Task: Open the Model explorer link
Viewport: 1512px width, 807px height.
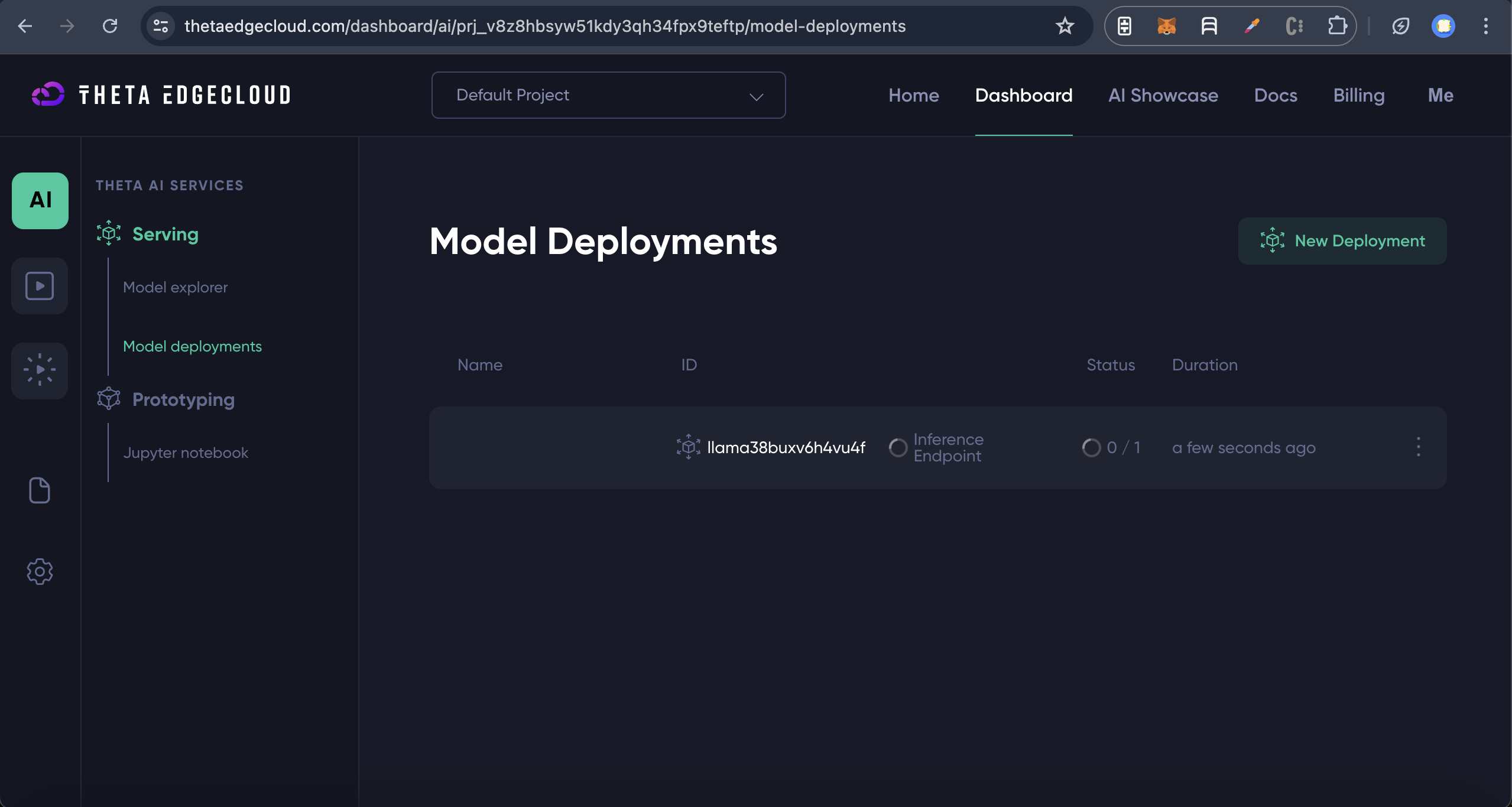Action: (x=175, y=287)
